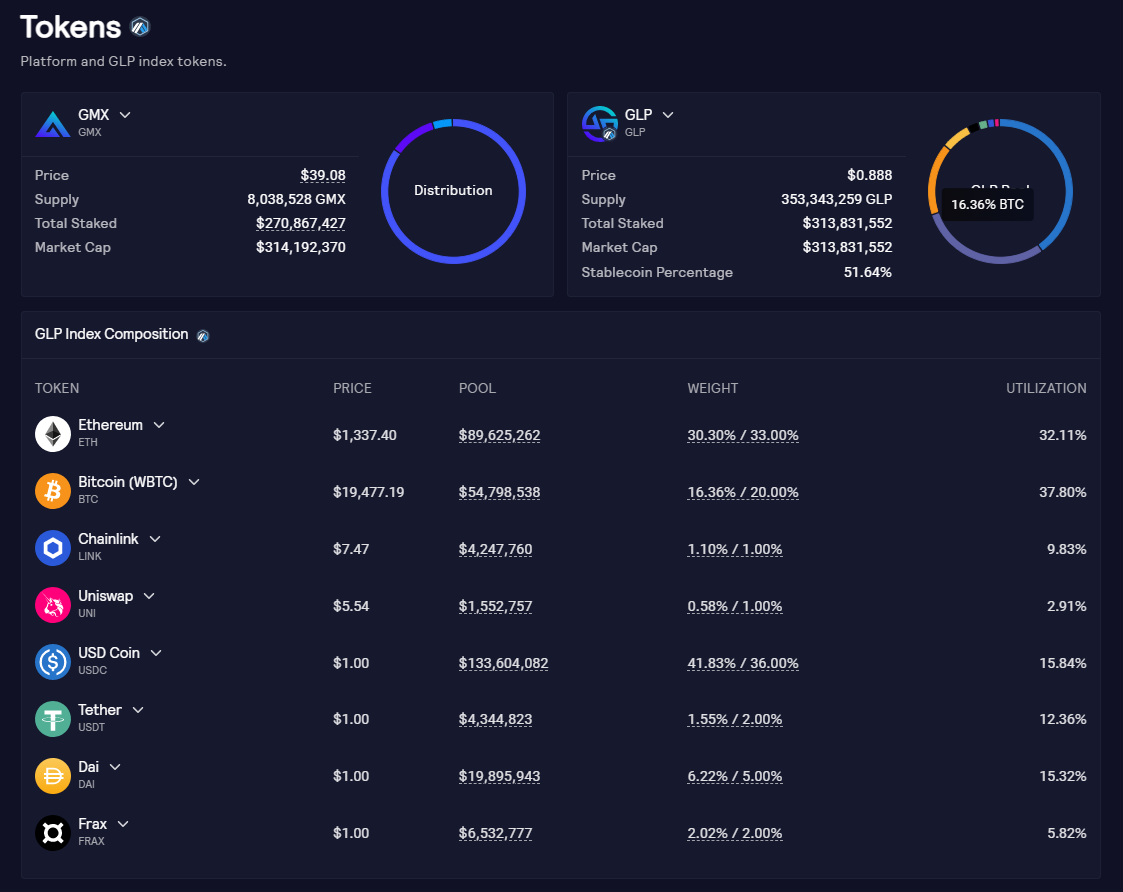Click Arbitrum icon next to GLP Index Composition
This screenshot has height=892, width=1123.
(x=203, y=335)
